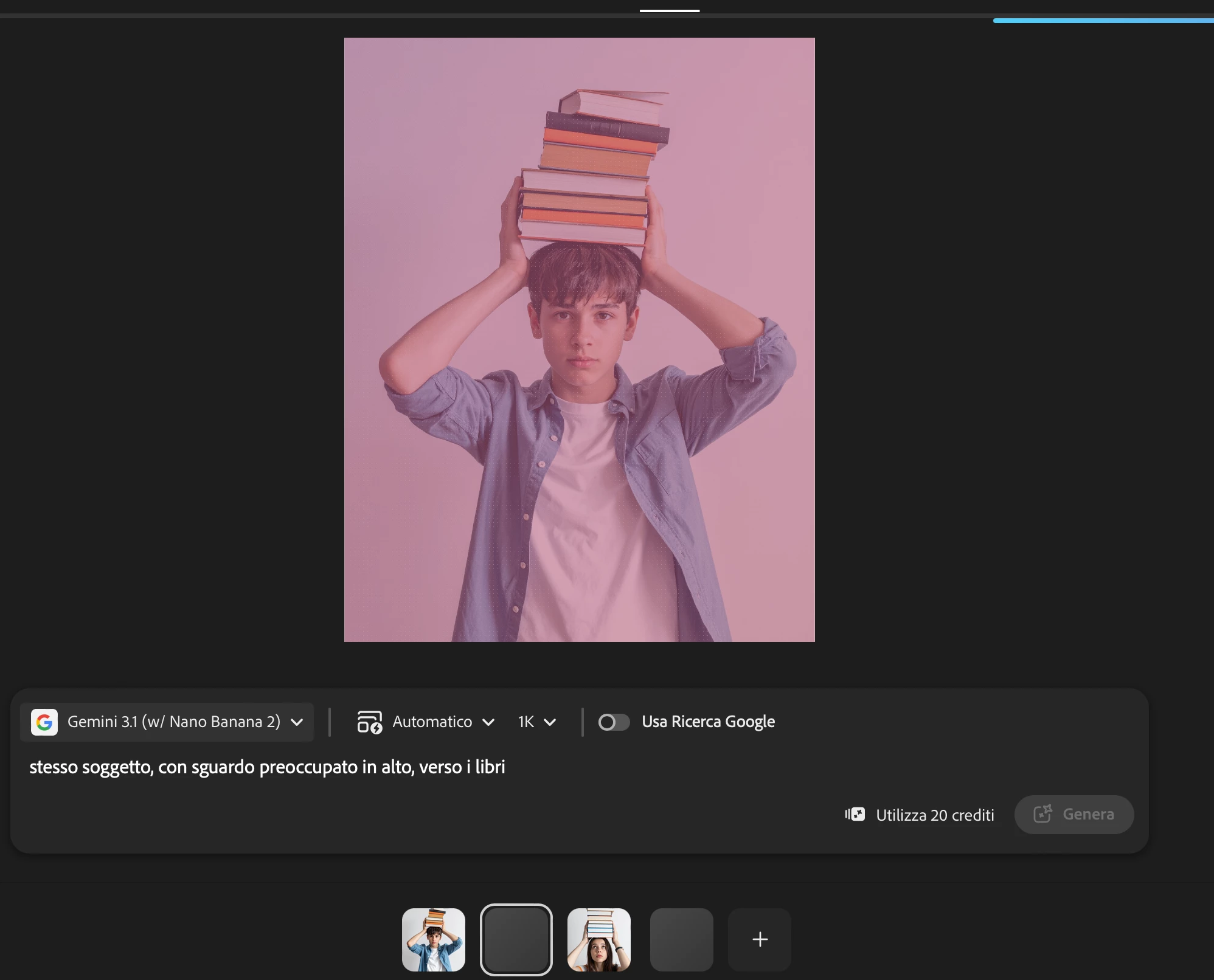The width and height of the screenshot is (1214, 980).
Task: Open the 1K resolution dropdown
Action: point(536,722)
